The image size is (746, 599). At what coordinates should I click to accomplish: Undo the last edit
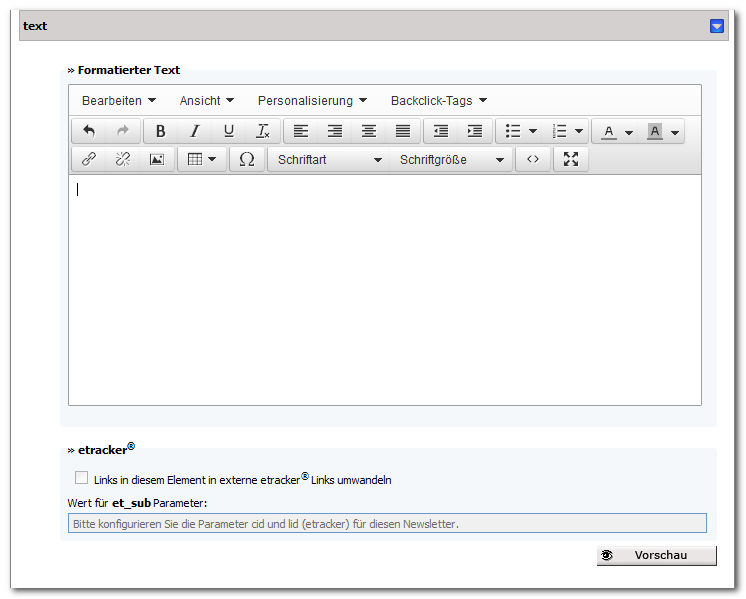click(89, 131)
